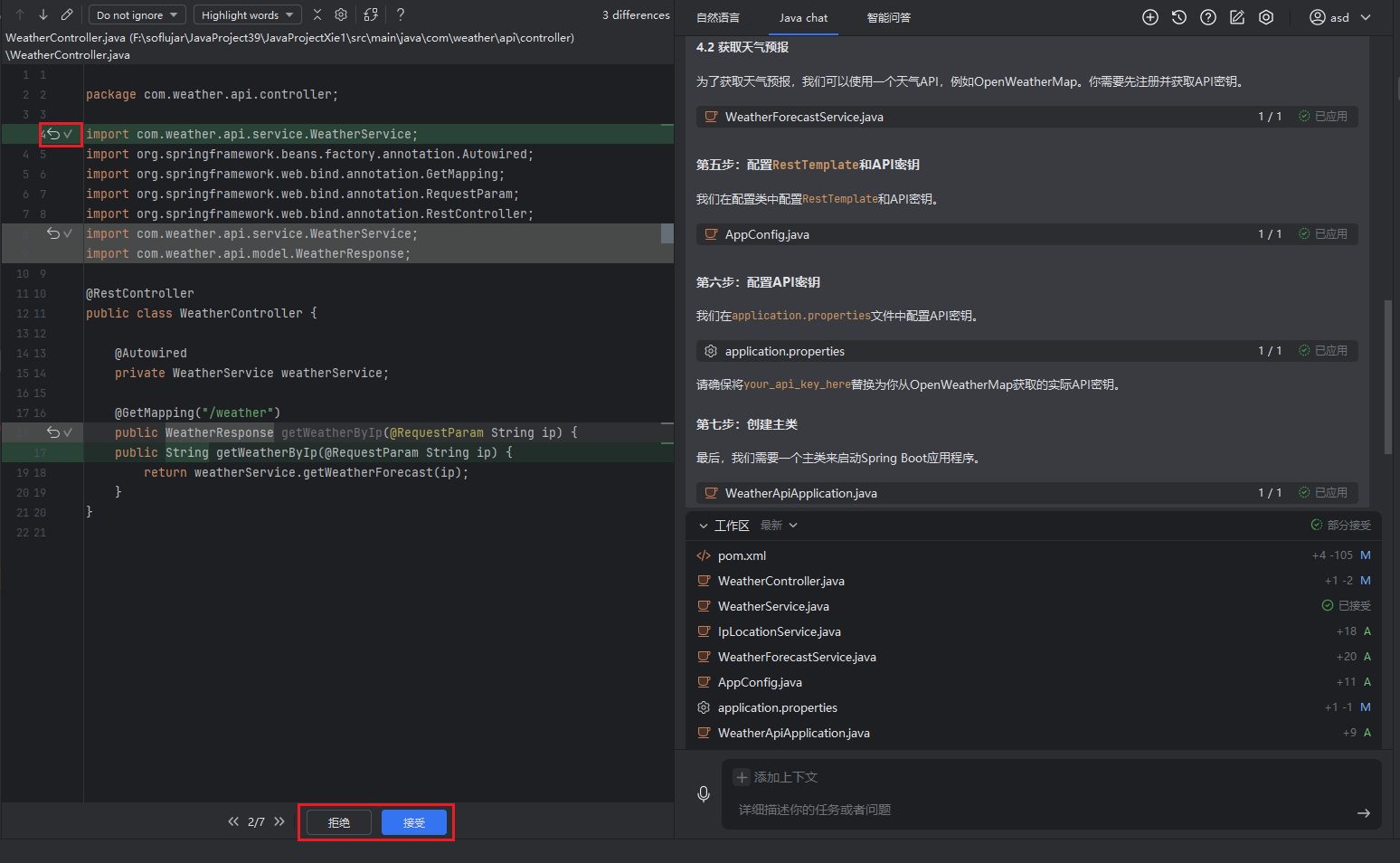Go to previous file with double-left chevron
Screen dimensions: 1400x863
(x=233, y=821)
